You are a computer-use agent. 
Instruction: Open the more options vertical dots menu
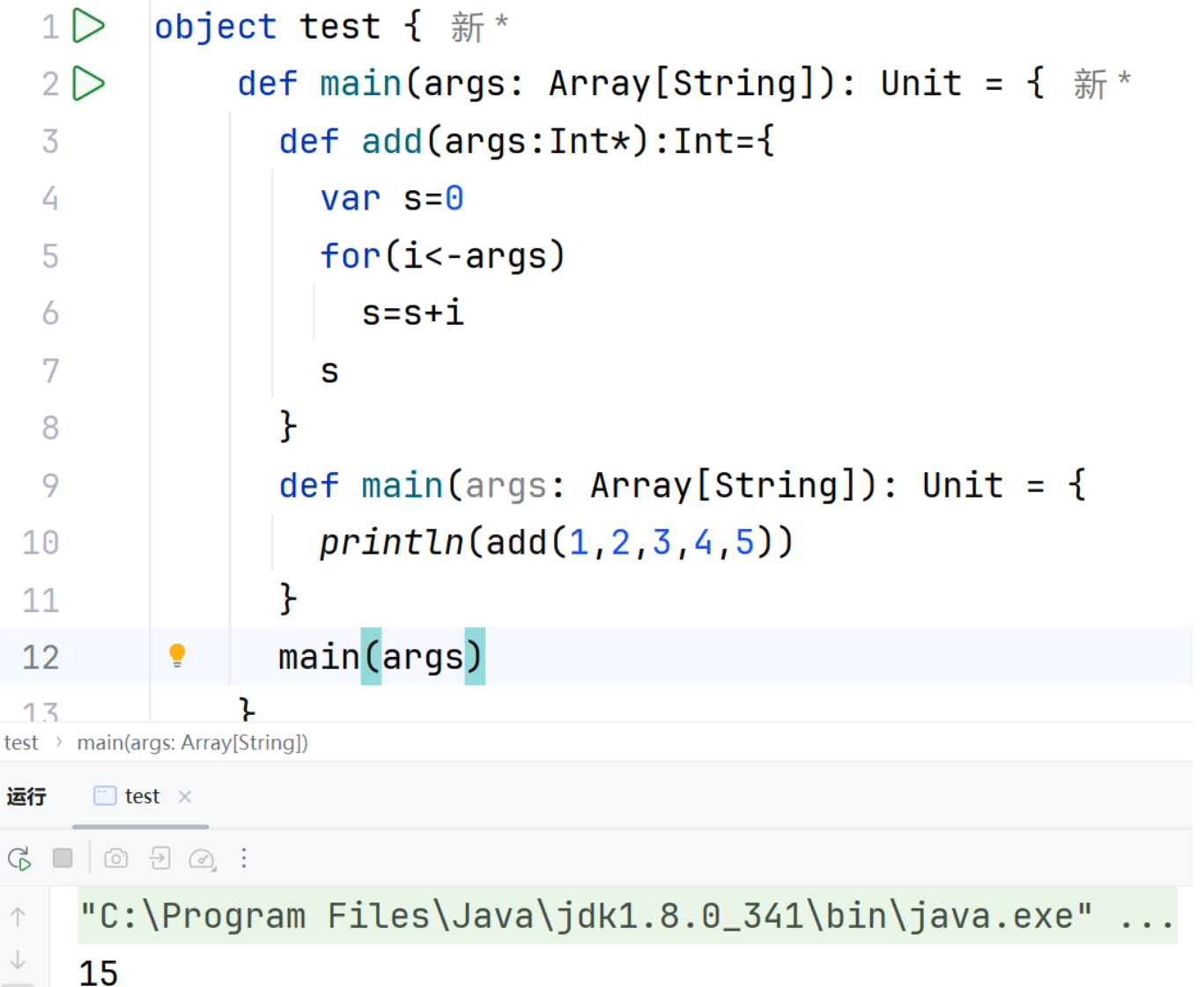244,858
